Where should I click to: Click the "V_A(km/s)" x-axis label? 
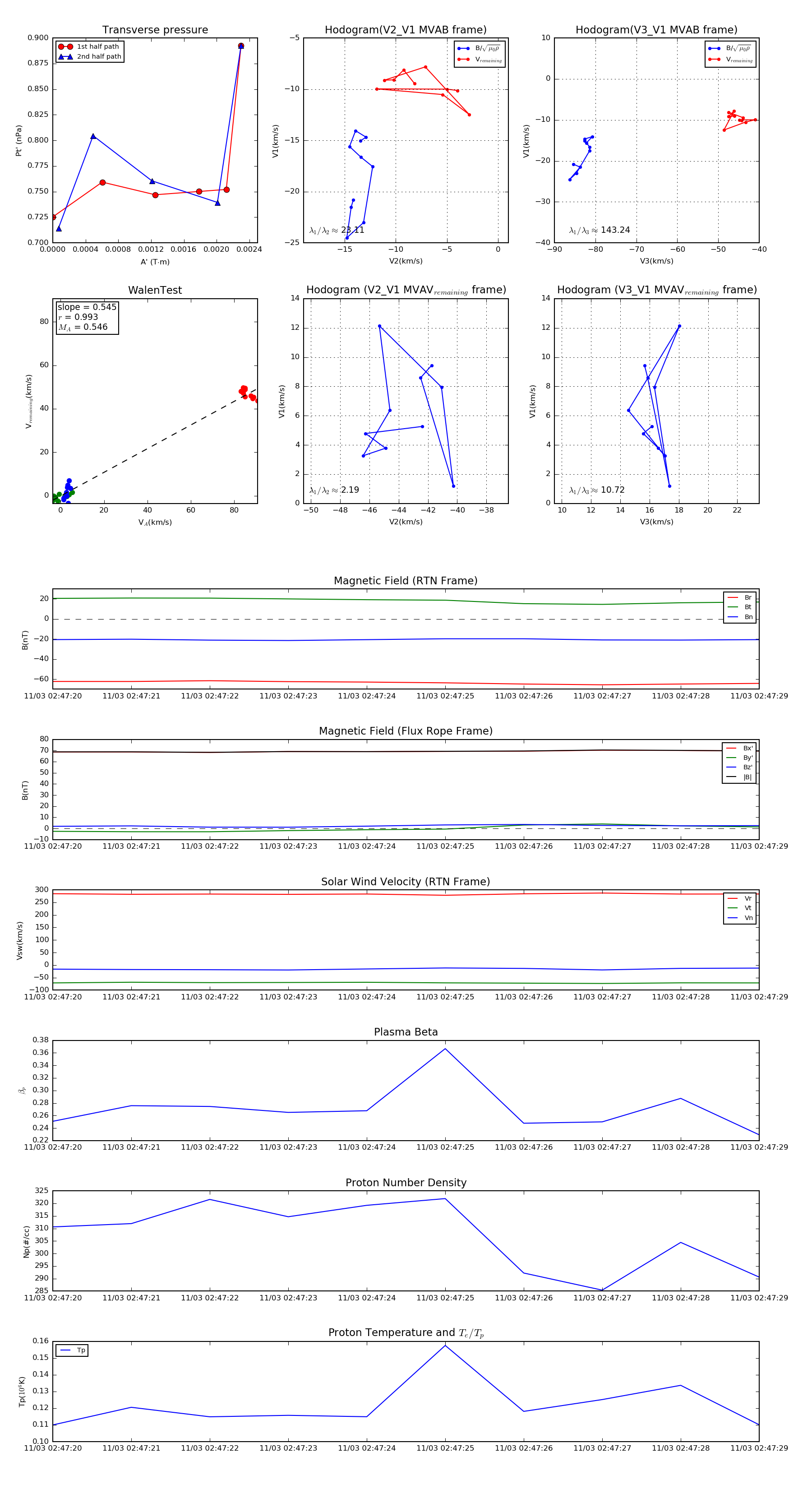click(x=155, y=523)
